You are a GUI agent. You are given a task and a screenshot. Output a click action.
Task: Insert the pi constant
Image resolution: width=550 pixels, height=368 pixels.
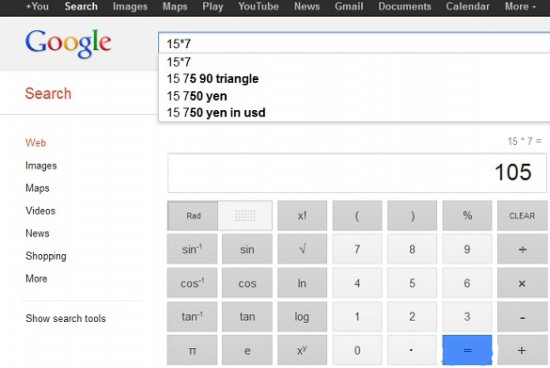(192, 350)
